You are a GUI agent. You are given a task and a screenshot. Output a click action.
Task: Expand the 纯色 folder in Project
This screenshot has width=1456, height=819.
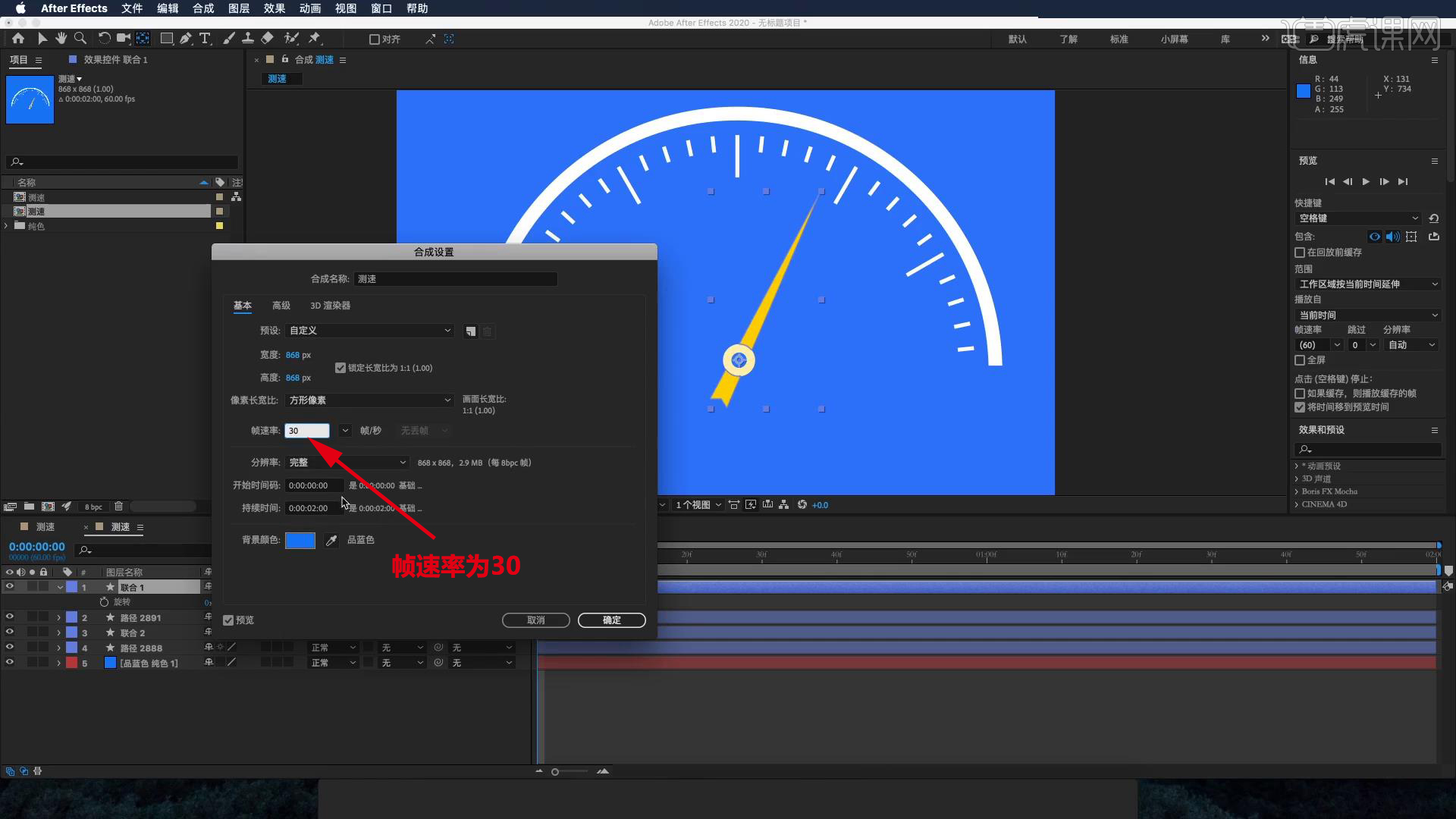(x=7, y=226)
